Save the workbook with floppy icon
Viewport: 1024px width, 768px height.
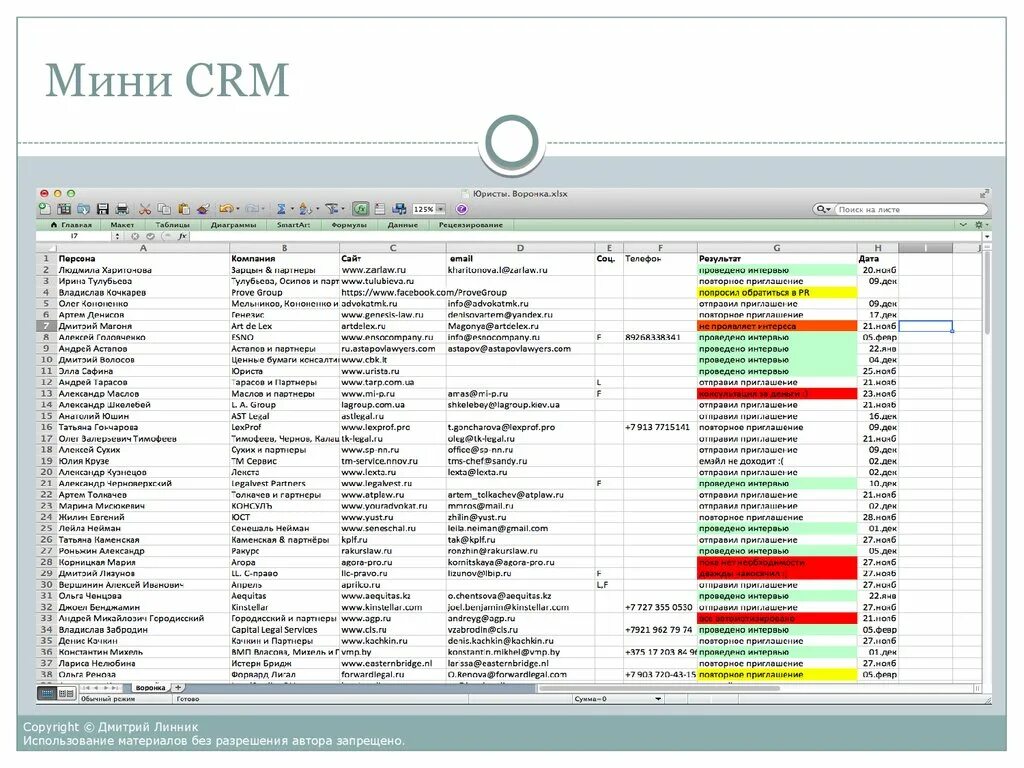click(x=103, y=209)
